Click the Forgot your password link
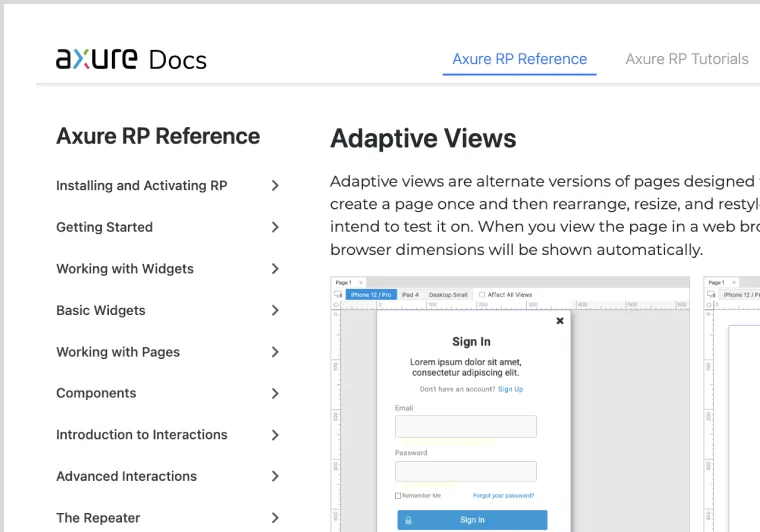Screen dimensions: 760x532 (x=503, y=496)
